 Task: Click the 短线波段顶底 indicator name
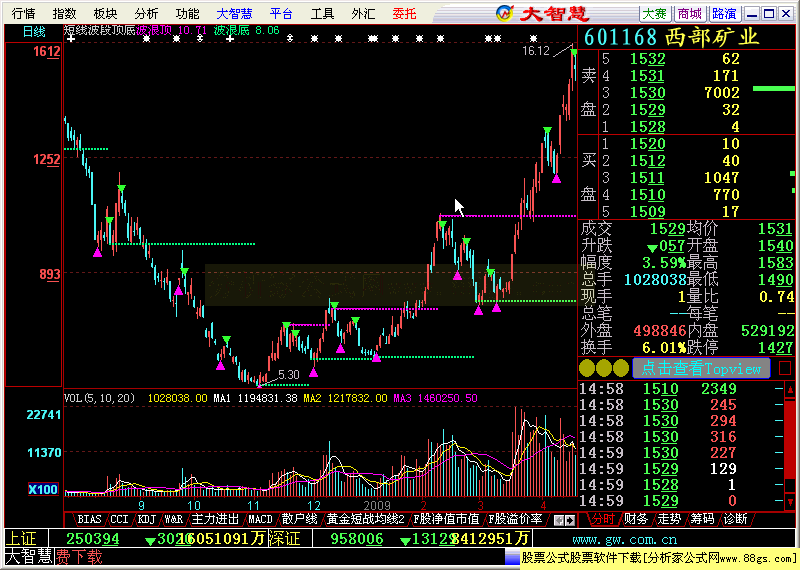point(99,30)
